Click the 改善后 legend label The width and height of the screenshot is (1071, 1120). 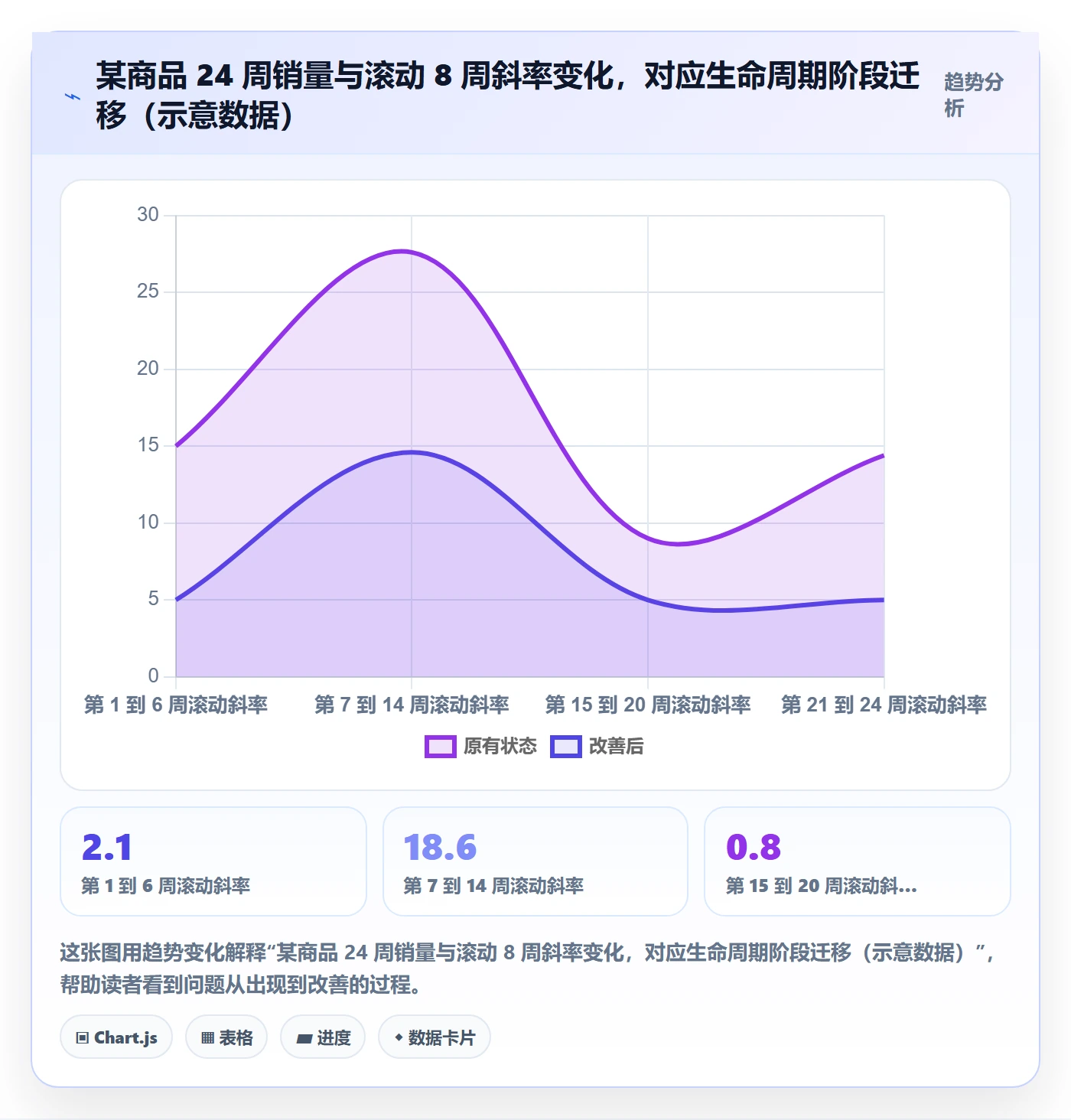click(617, 747)
